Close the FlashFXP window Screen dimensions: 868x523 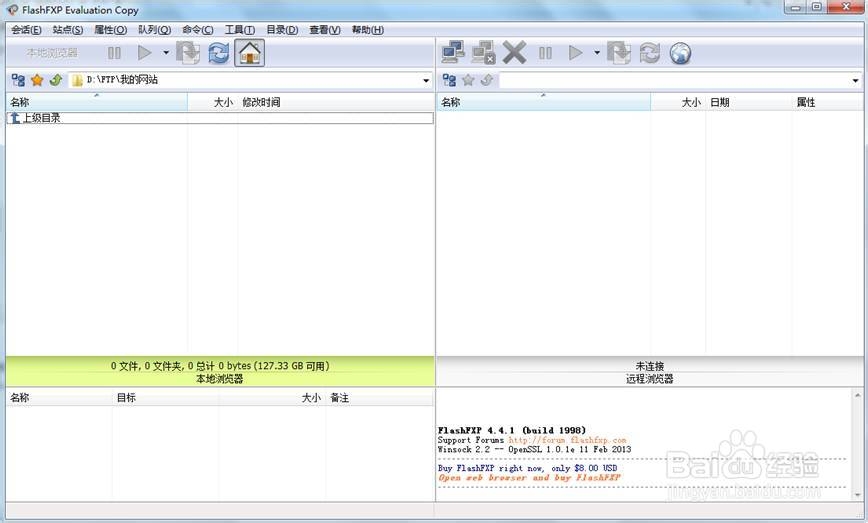(846, 7)
